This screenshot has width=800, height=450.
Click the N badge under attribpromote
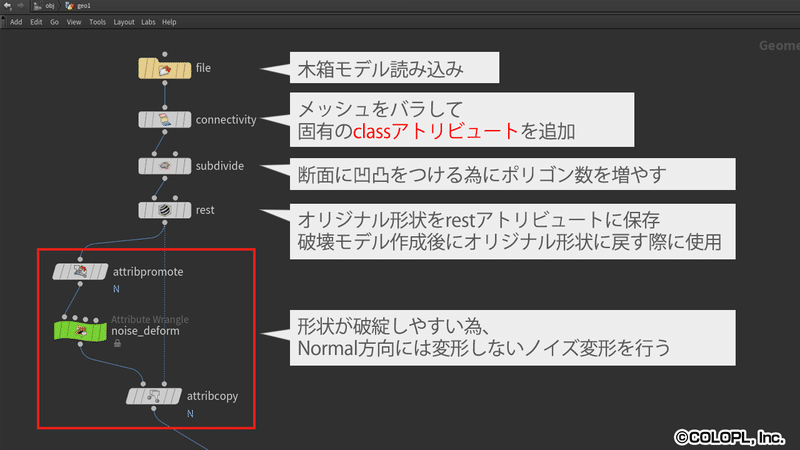(x=116, y=289)
